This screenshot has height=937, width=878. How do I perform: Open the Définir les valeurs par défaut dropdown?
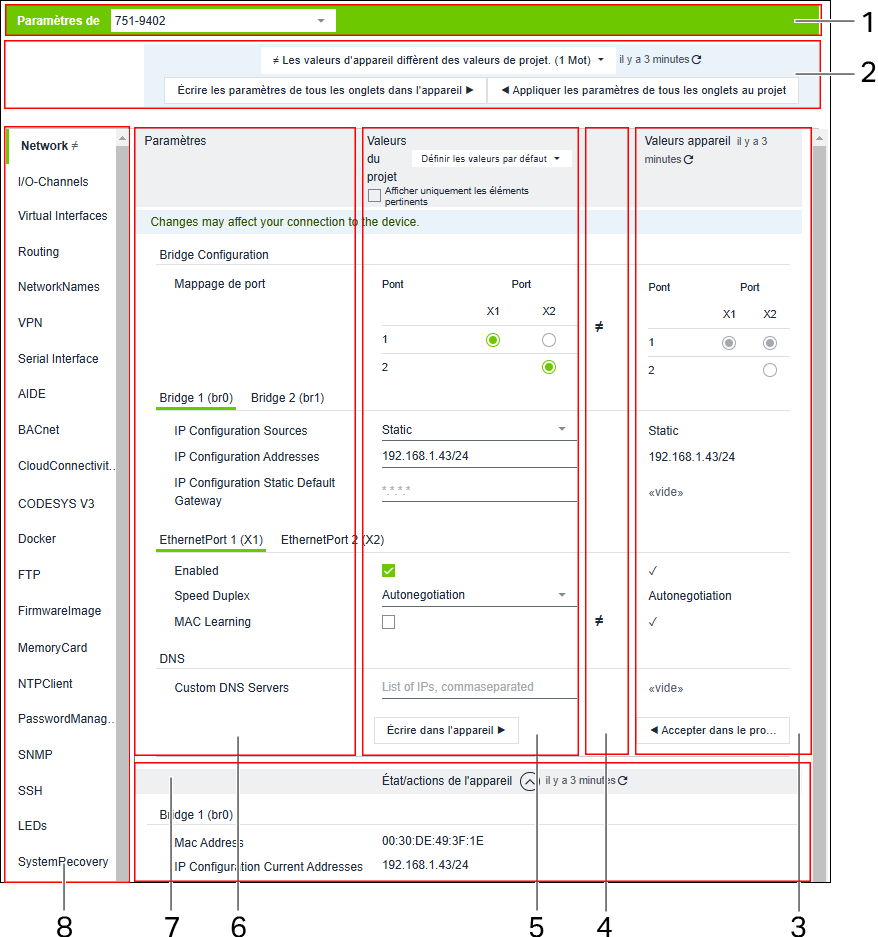[491, 158]
